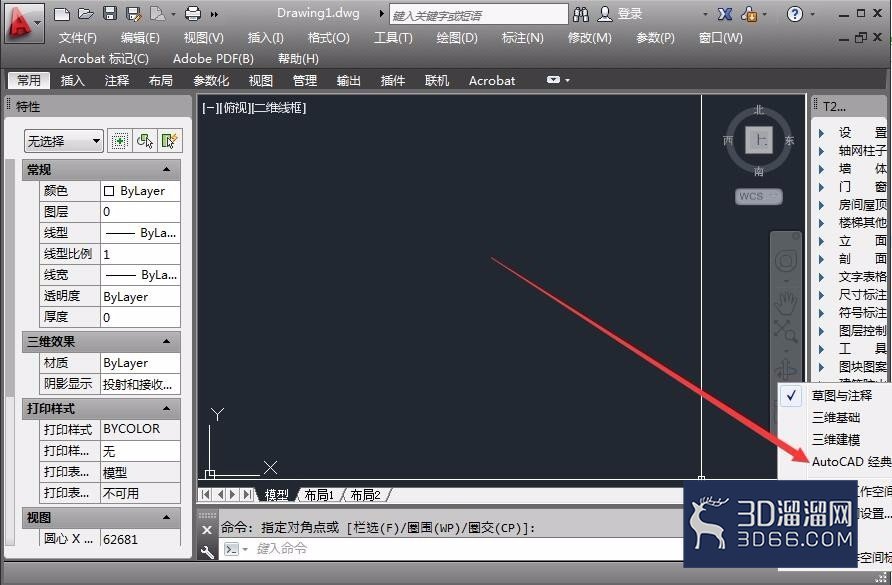Switch to the 参数化 ribbon tab
The width and height of the screenshot is (892, 585).
tap(211, 81)
